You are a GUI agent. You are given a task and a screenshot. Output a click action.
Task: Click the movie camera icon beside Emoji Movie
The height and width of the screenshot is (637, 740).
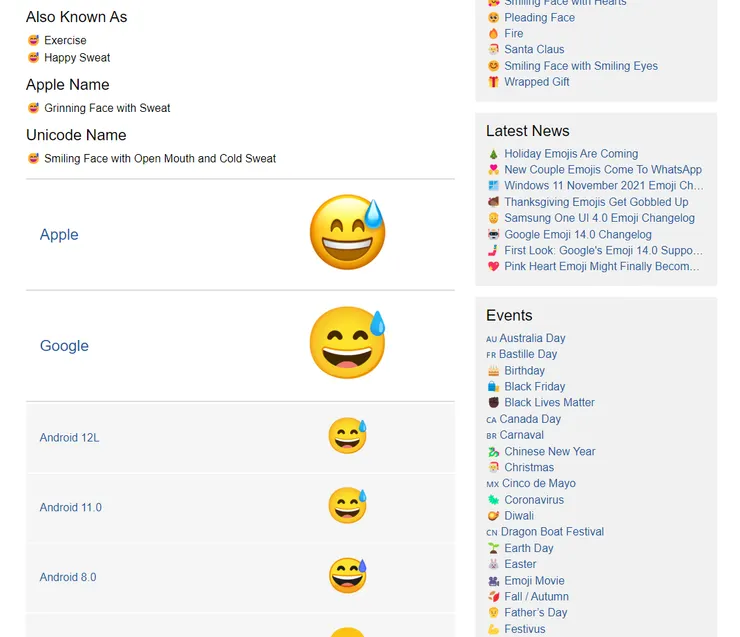(493, 581)
